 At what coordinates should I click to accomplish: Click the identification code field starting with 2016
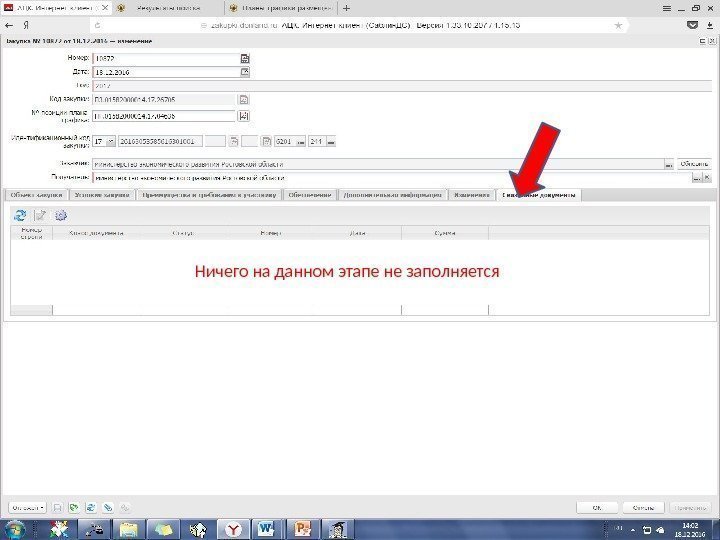pos(161,142)
